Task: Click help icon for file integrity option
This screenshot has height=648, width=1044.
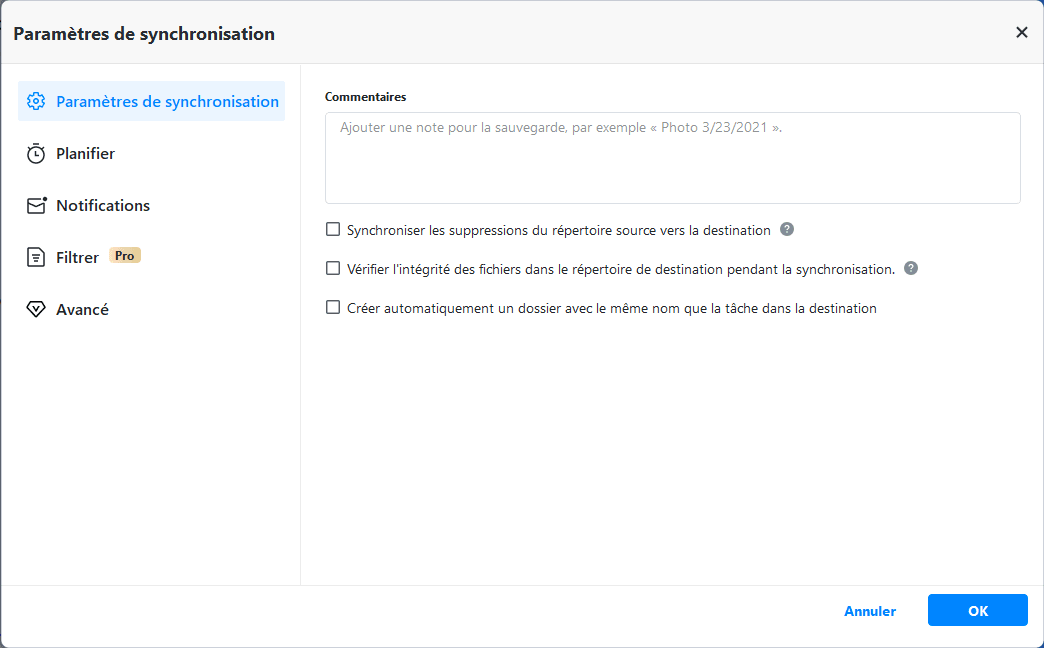Action: [911, 268]
